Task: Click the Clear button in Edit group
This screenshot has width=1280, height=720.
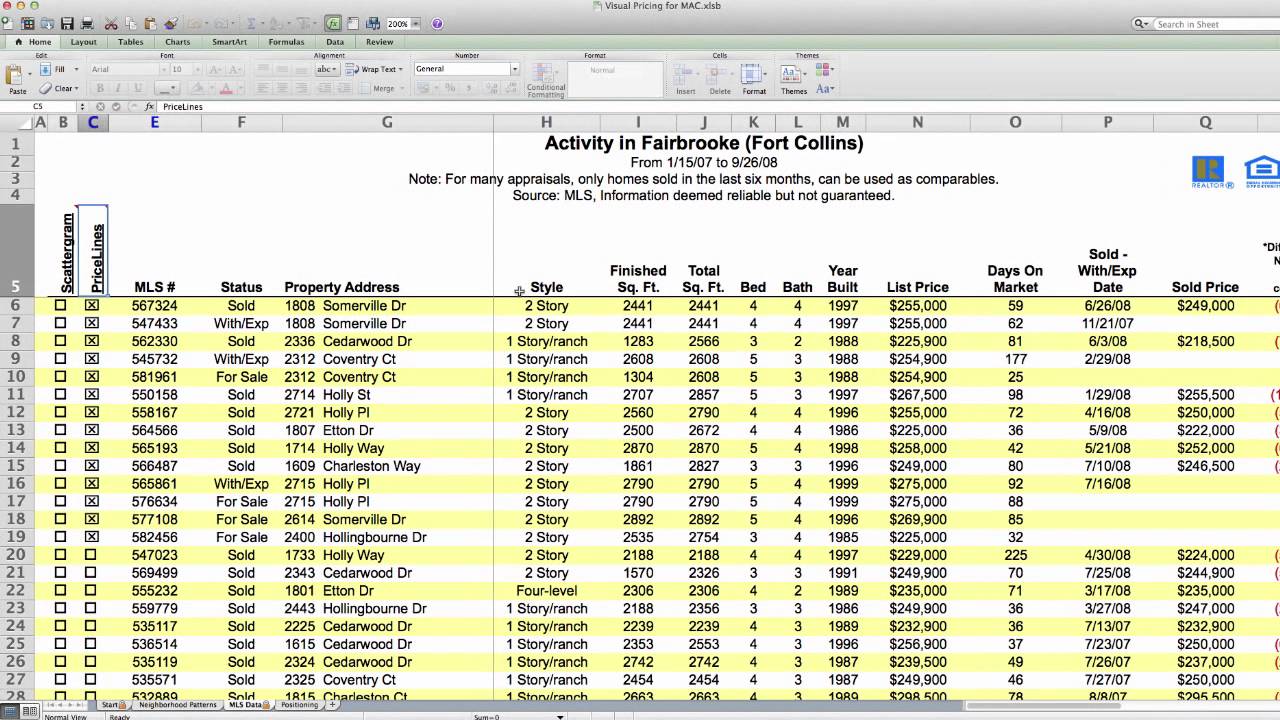Action: [61, 88]
